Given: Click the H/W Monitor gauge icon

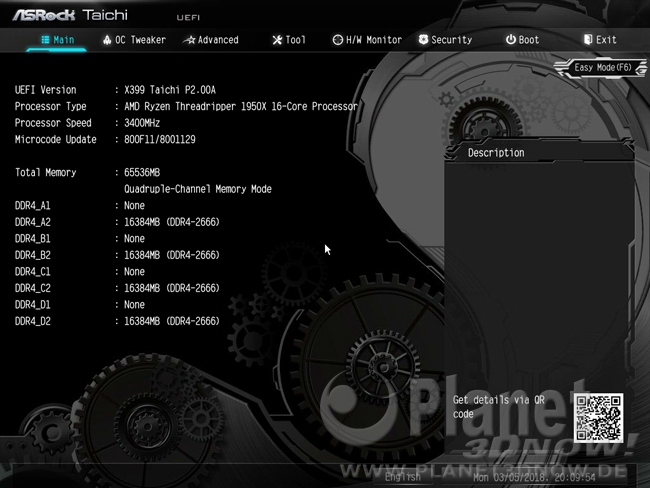Looking at the screenshot, I should [338, 40].
